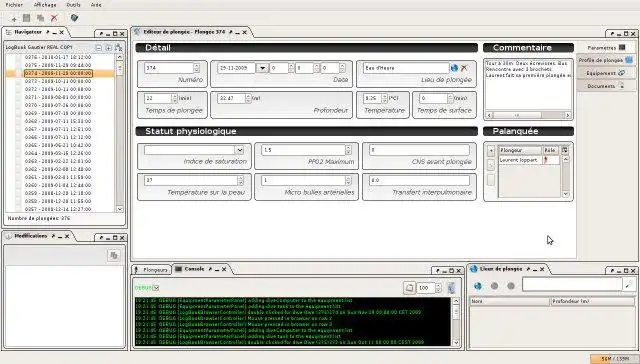Click the Transfert interpulmonaire input field

(x=419, y=180)
